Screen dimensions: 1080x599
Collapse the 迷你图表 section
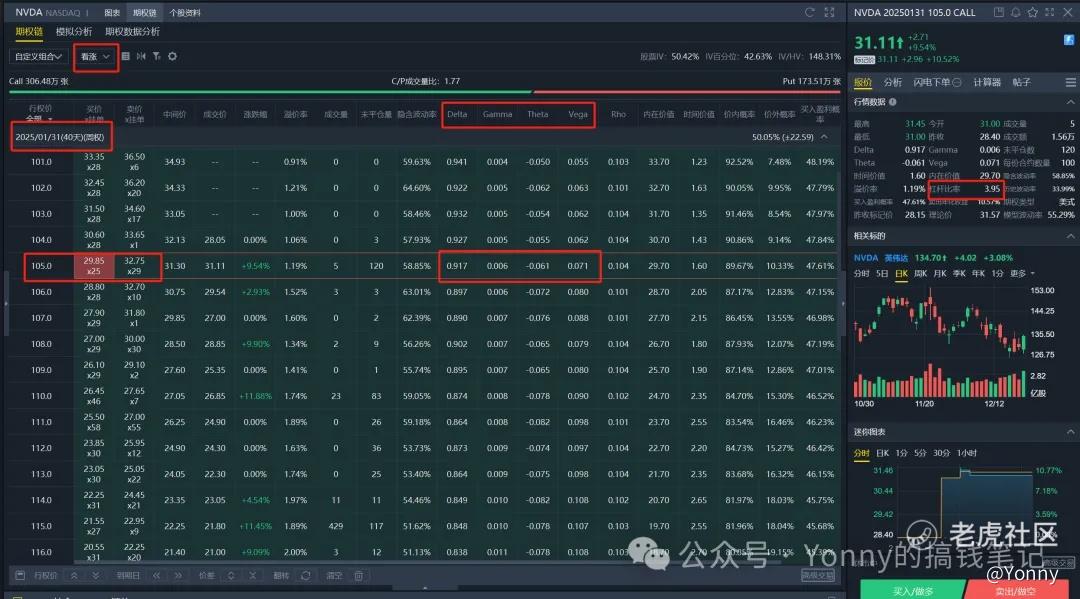click(x=1070, y=432)
